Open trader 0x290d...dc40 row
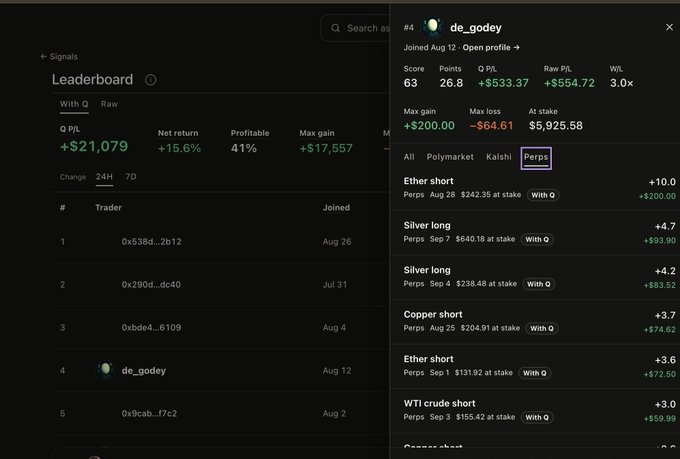The image size is (680, 459). click(220, 285)
